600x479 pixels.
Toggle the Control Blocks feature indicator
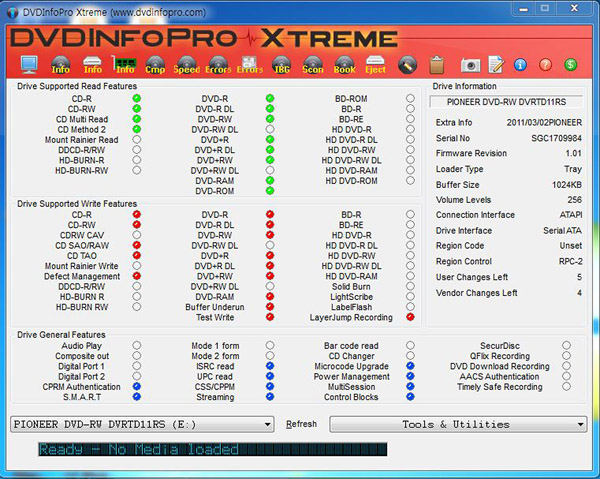pyautogui.click(x=410, y=397)
